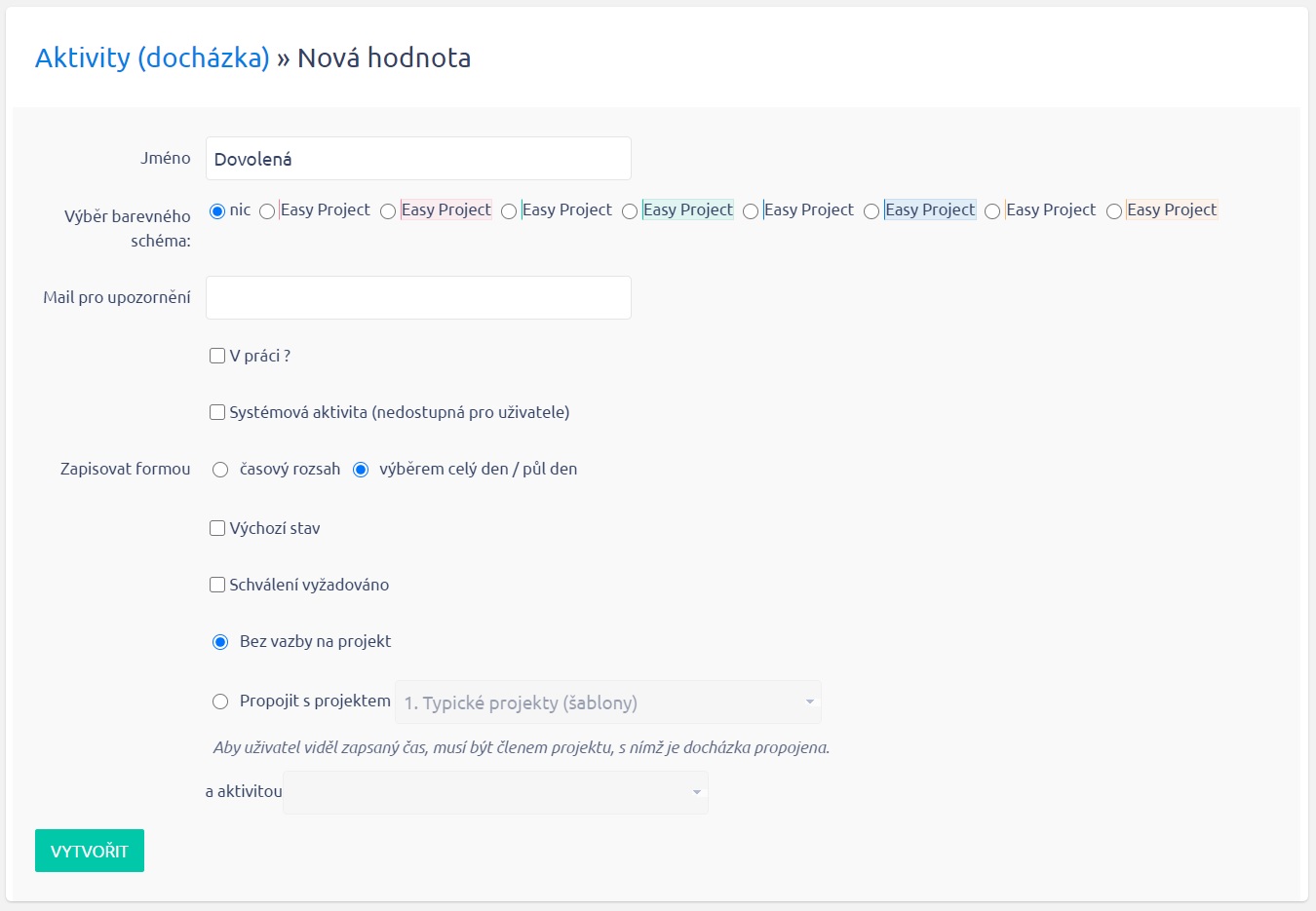Screen dimensions: 1316x911
Task: Pick the pink-background Easy Project color scheme
Action: coord(388,211)
